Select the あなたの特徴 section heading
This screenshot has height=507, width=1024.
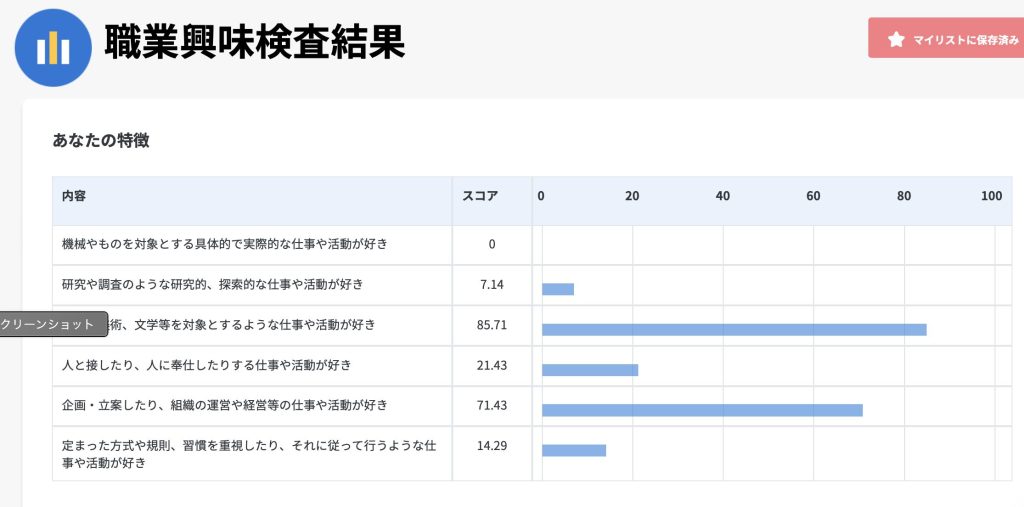point(101,140)
